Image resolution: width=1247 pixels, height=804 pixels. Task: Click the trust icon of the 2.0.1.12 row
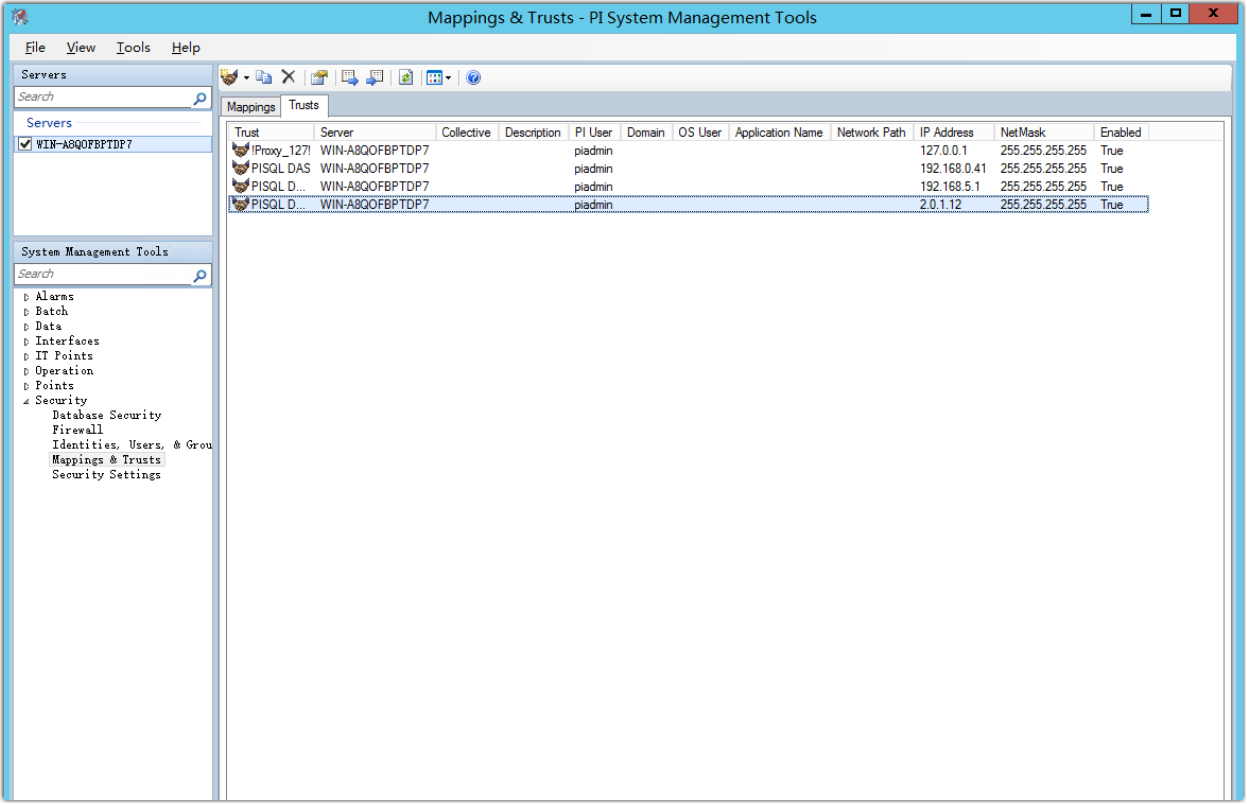tap(240, 204)
